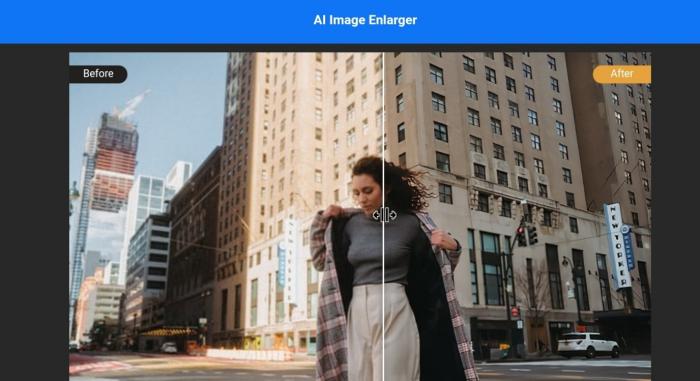The width and height of the screenshot is (700, 381).
Task: Click the blue sky area of the Before image
Action: tap(179, 103)
